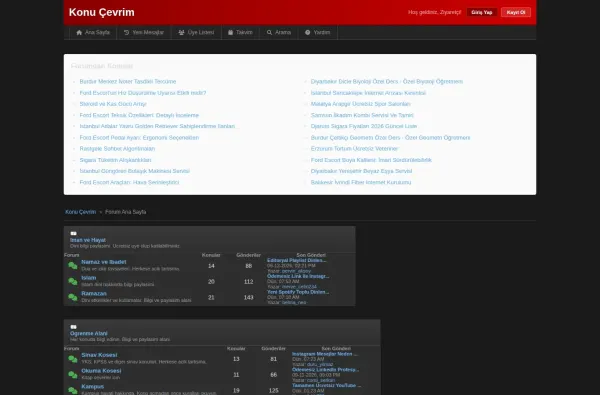Open the İman ve Hayat category

[x=88, y=240]
